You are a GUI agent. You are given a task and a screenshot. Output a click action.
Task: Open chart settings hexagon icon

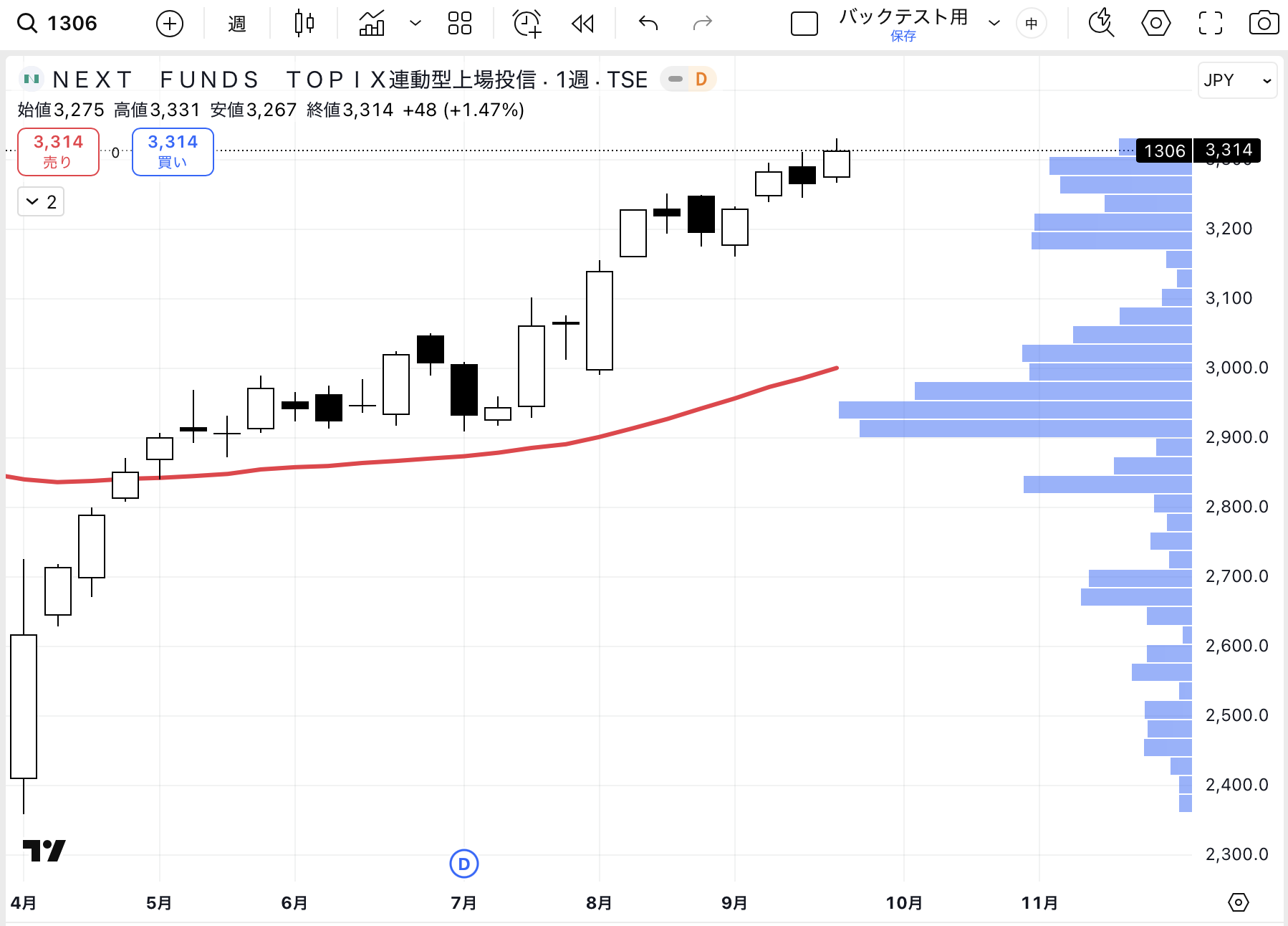coord(1155,24)
